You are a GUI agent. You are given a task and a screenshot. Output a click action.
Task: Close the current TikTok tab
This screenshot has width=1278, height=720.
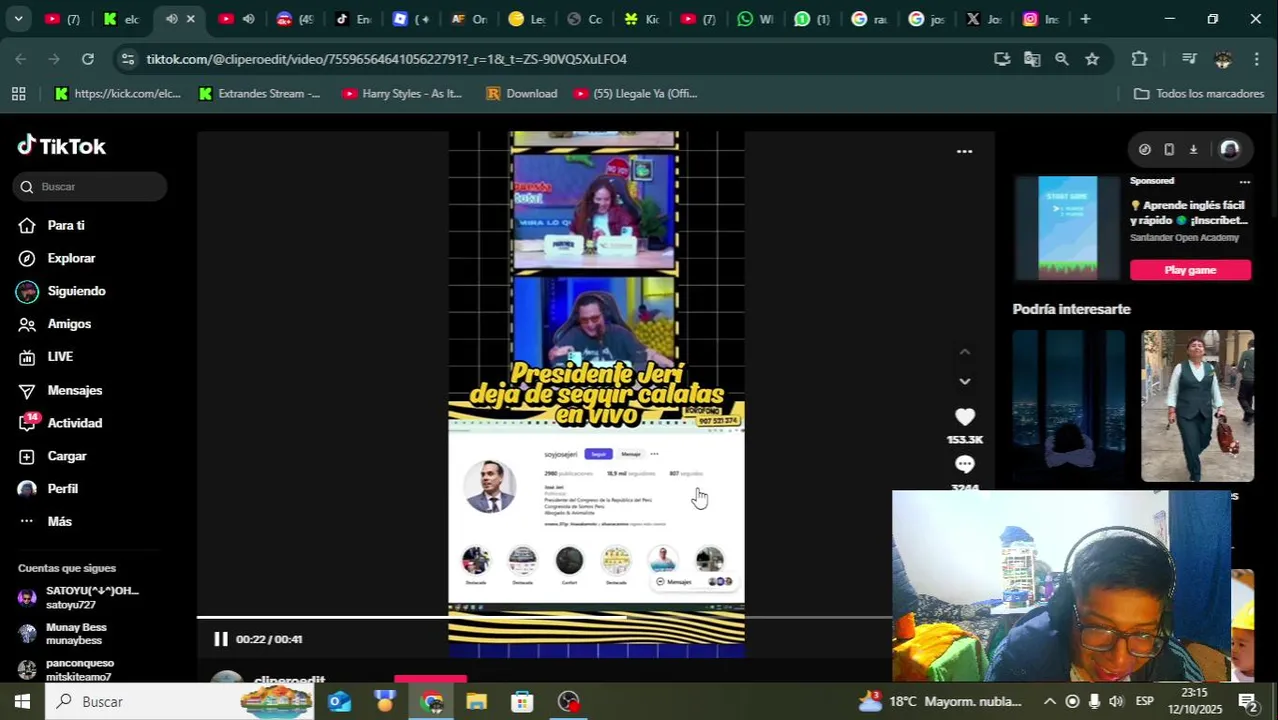pyautogui.click(x=190, y=19)
